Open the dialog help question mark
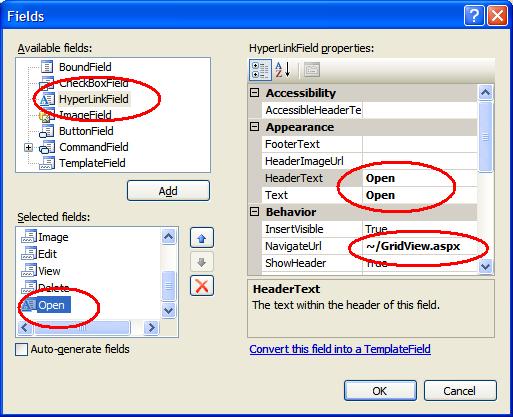The width and height of the screenshot is (513, 417). point(474,16)
